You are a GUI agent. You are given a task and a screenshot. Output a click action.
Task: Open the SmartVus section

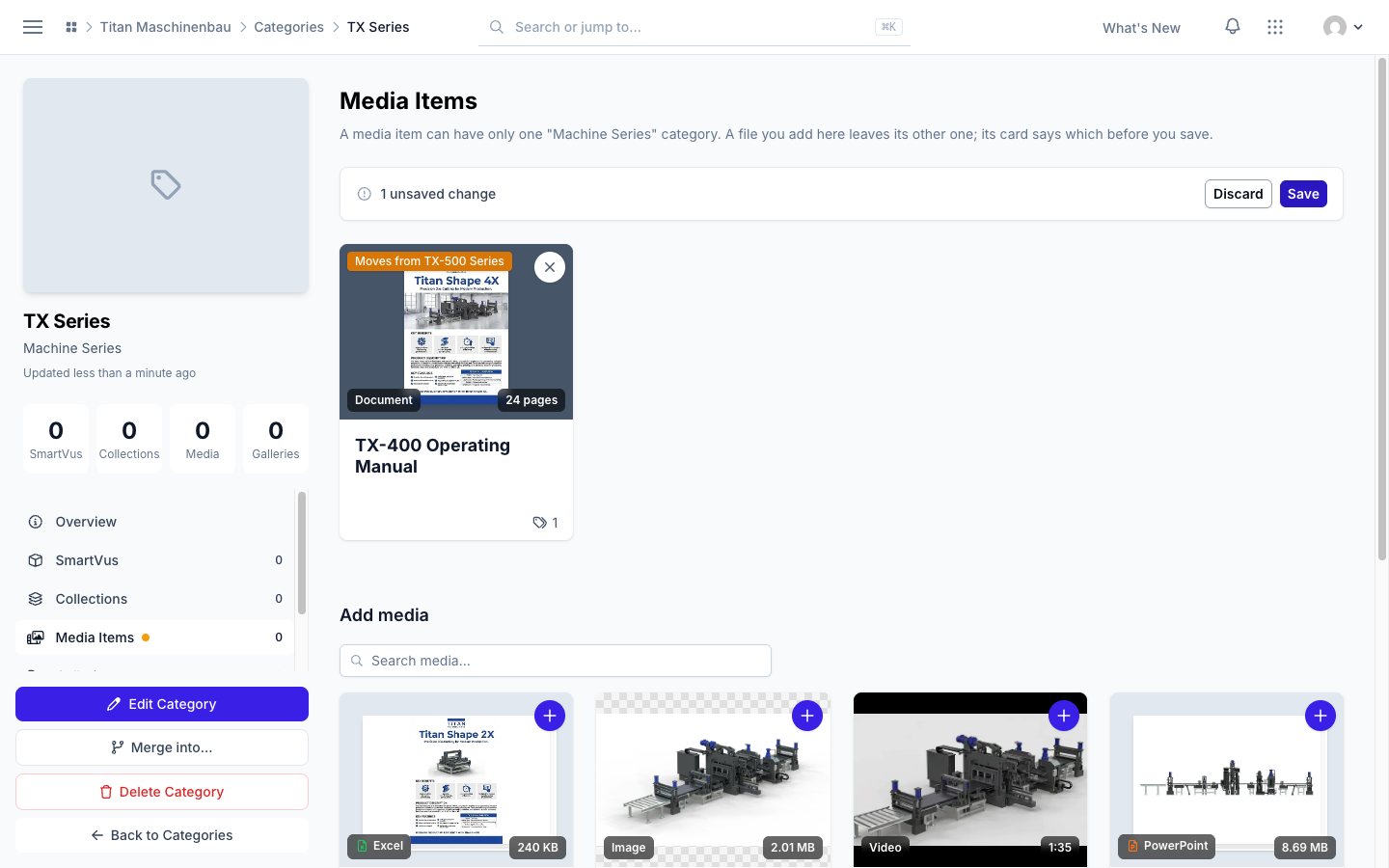coord(155,560)
